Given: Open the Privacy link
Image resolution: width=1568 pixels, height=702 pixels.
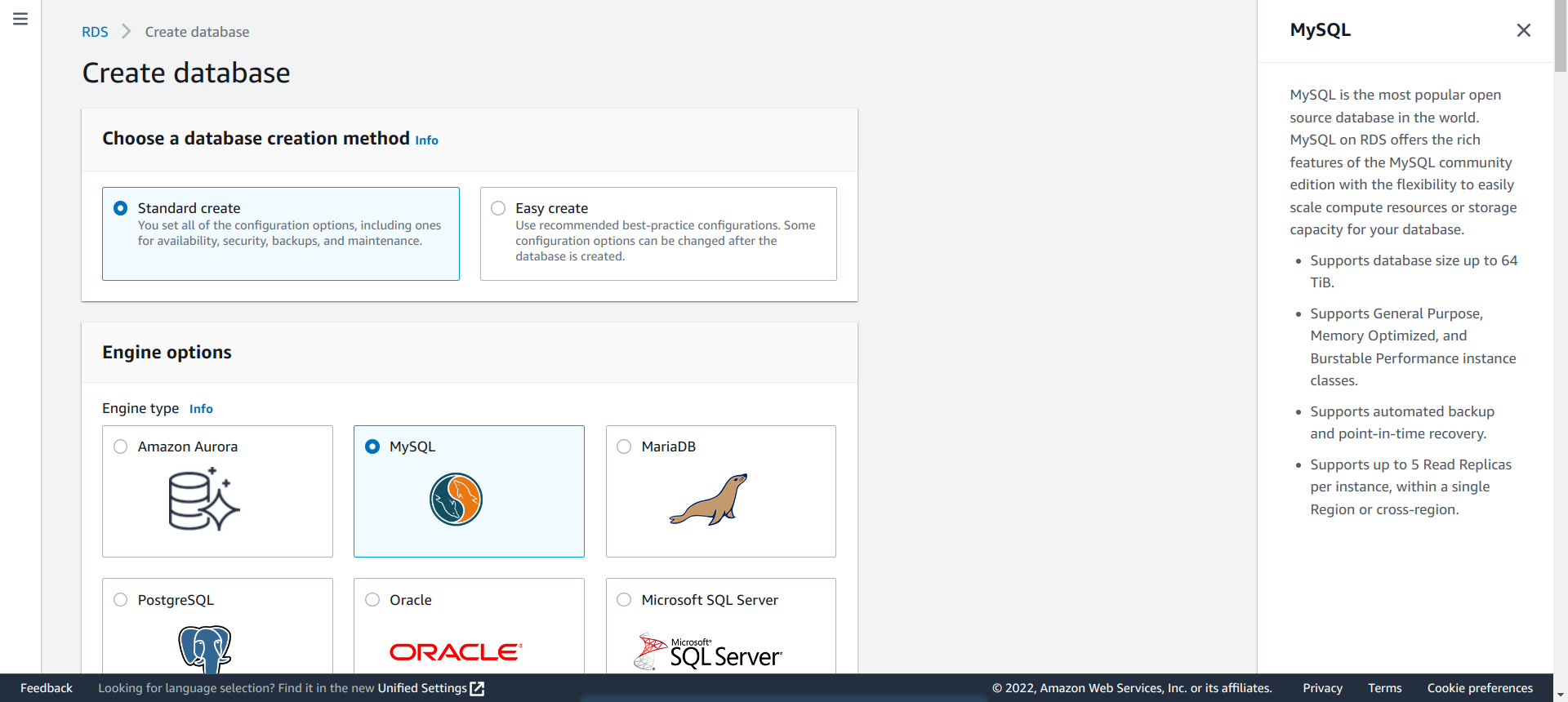Looking at the screenshot, I should (1322, 688).
